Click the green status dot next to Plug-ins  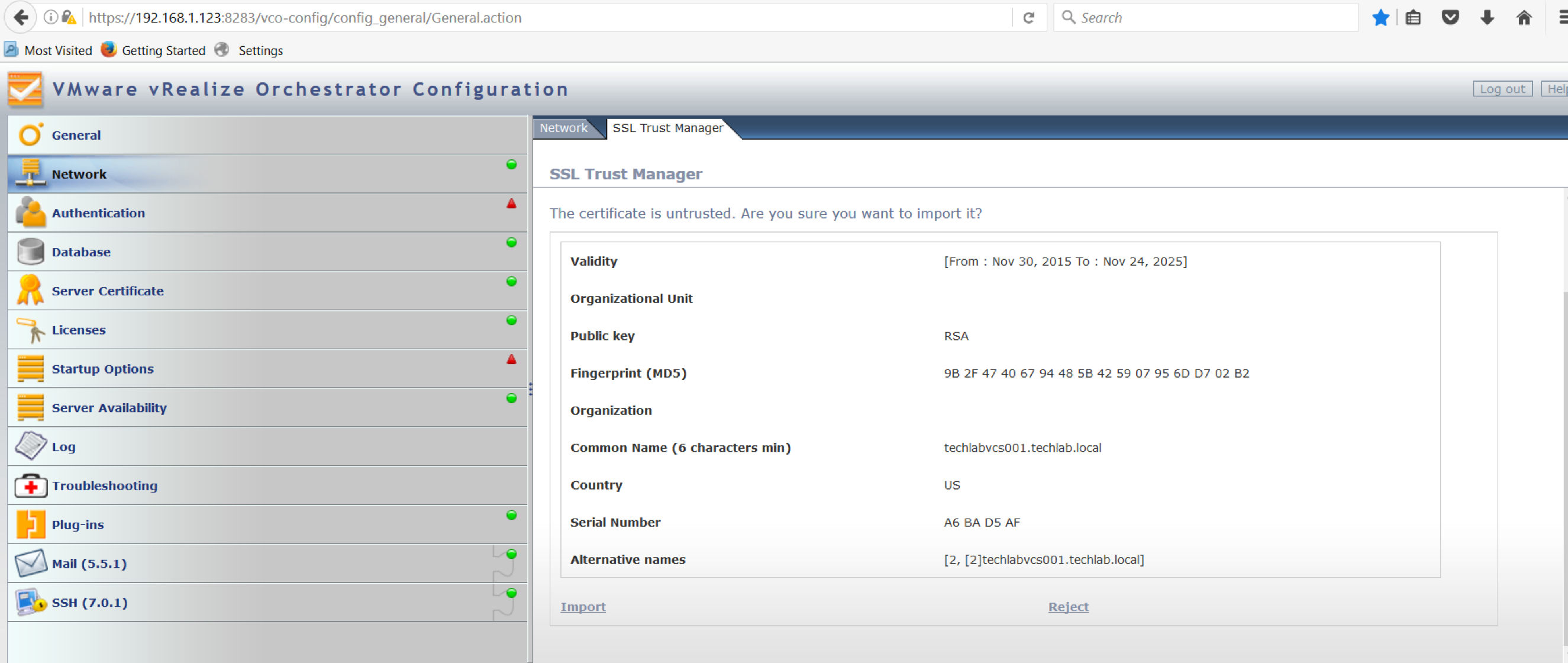tap(511, 515)
